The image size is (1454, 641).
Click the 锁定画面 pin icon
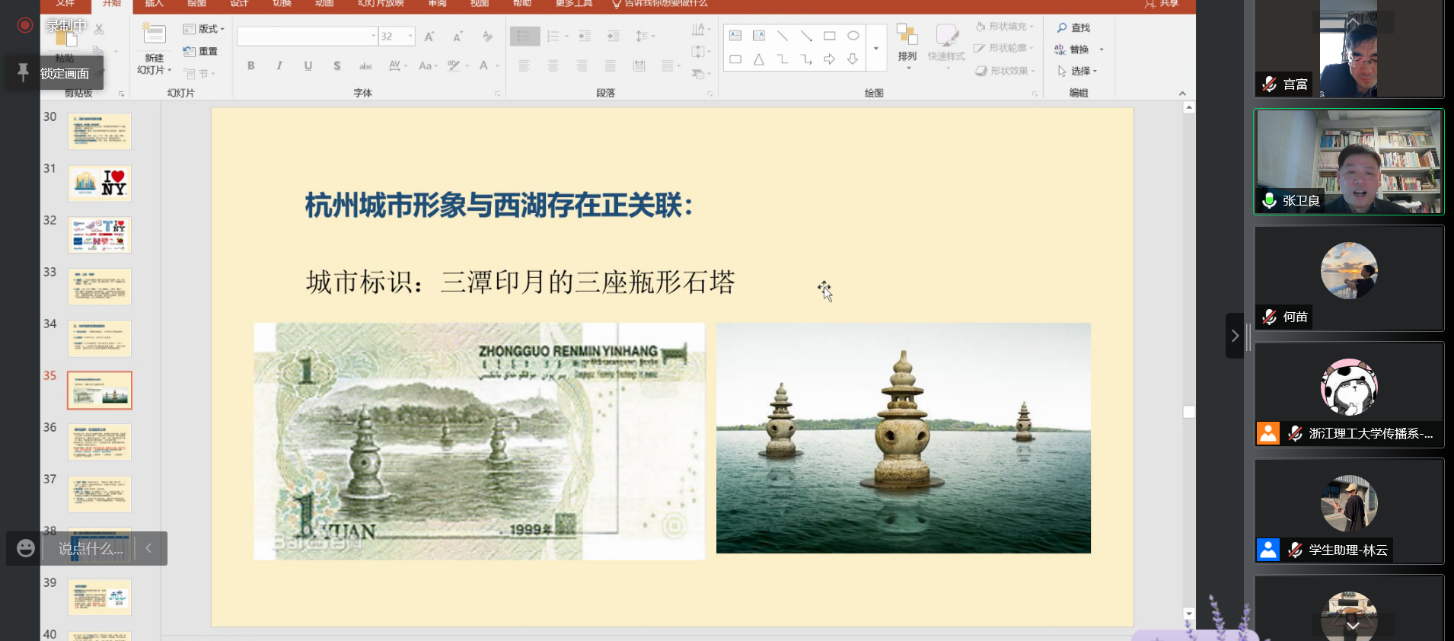point(23,73)
